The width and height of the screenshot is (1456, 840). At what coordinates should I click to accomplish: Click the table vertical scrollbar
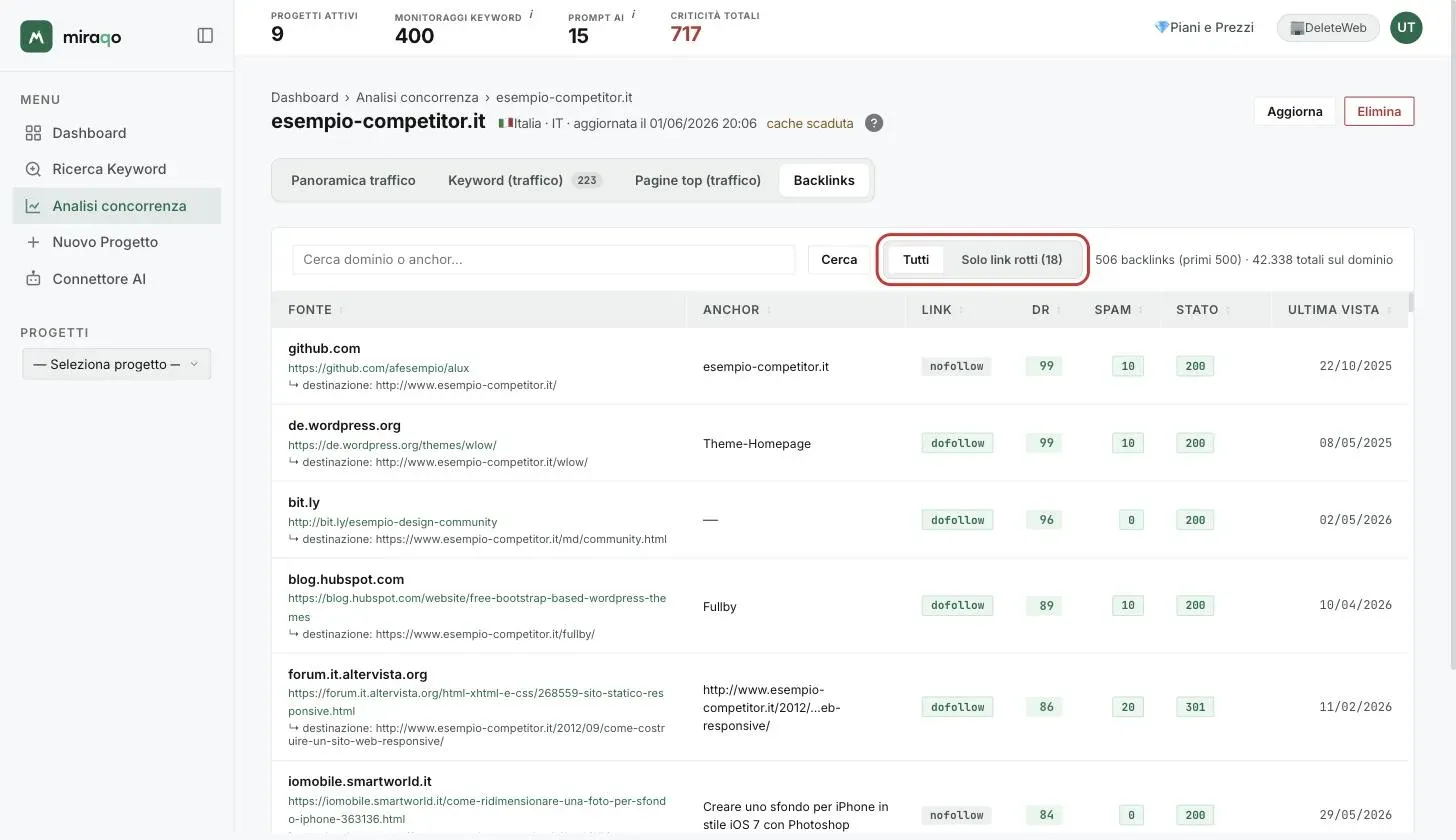(x=1411, y=302)
